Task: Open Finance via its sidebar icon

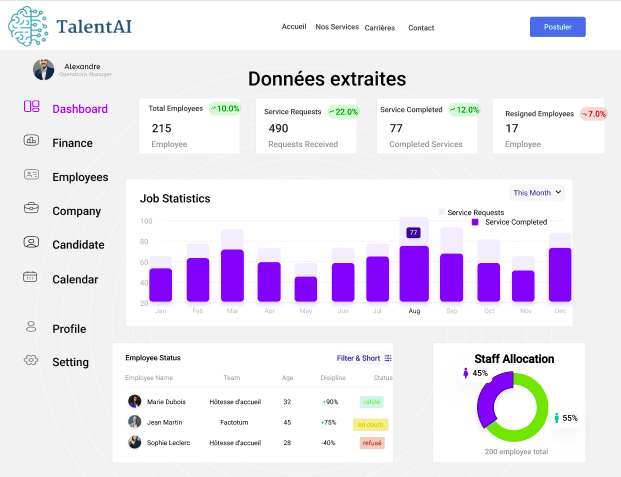Action: 31,141
